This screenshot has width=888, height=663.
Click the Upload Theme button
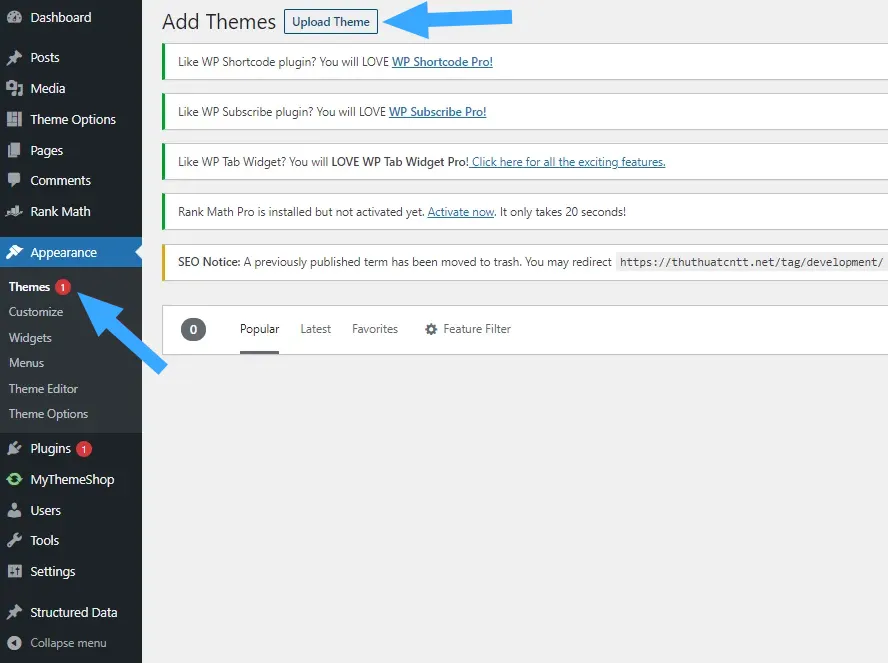pyautogui.click(x=330, y=21)
